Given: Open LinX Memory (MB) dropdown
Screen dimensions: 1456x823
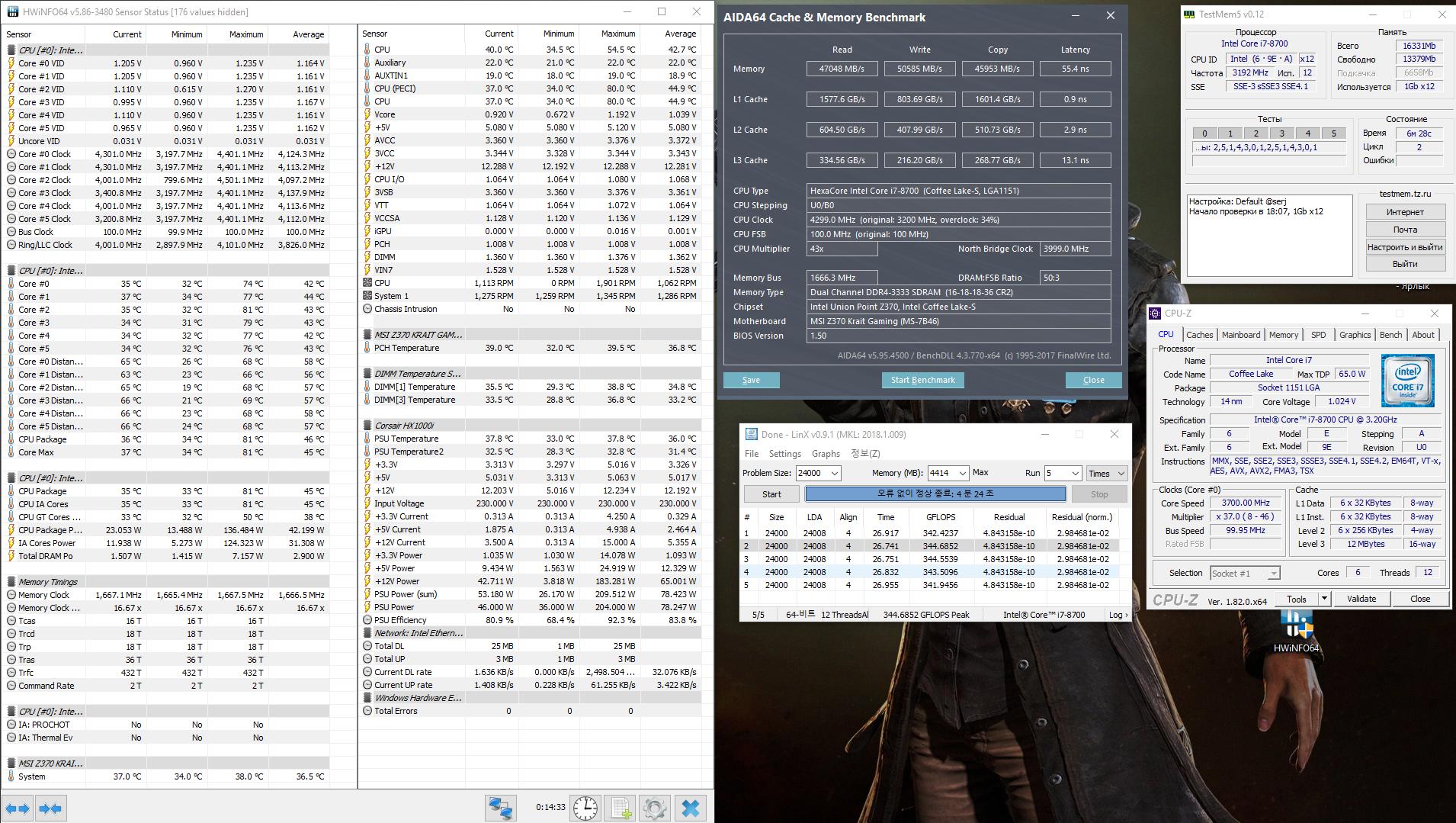Looking at the screenshot, I should click(x=963, y=474).
